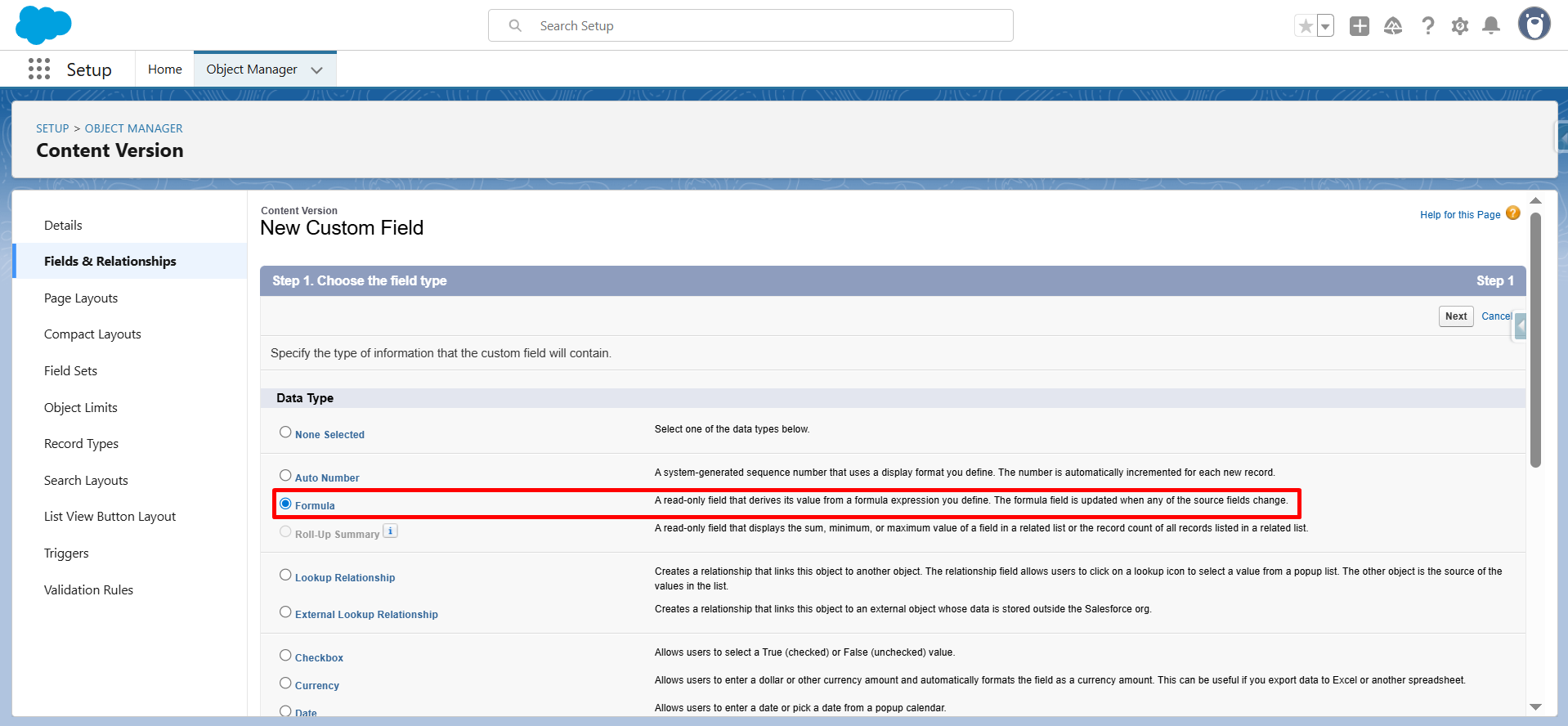Follow the Help for this Page link
The height and width of the screenshot is (726, 1568).
1459,215
